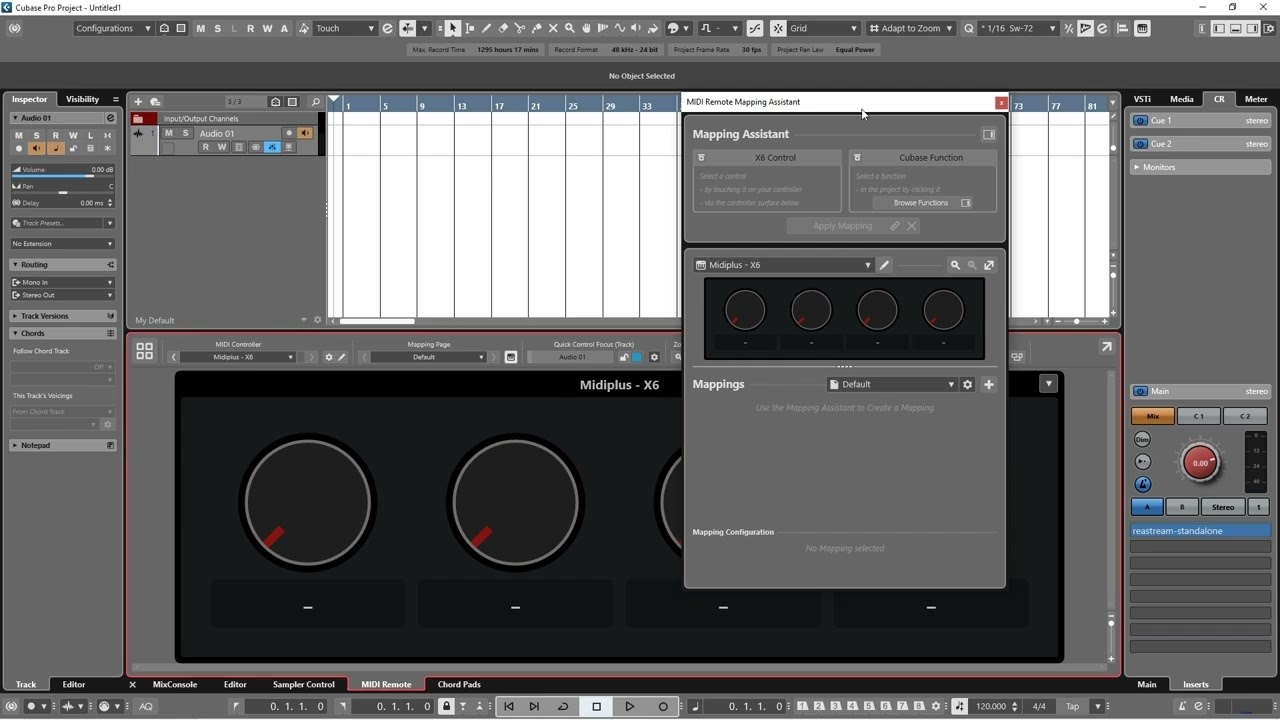Open the Media tab on right panel

coord(1182,99)
